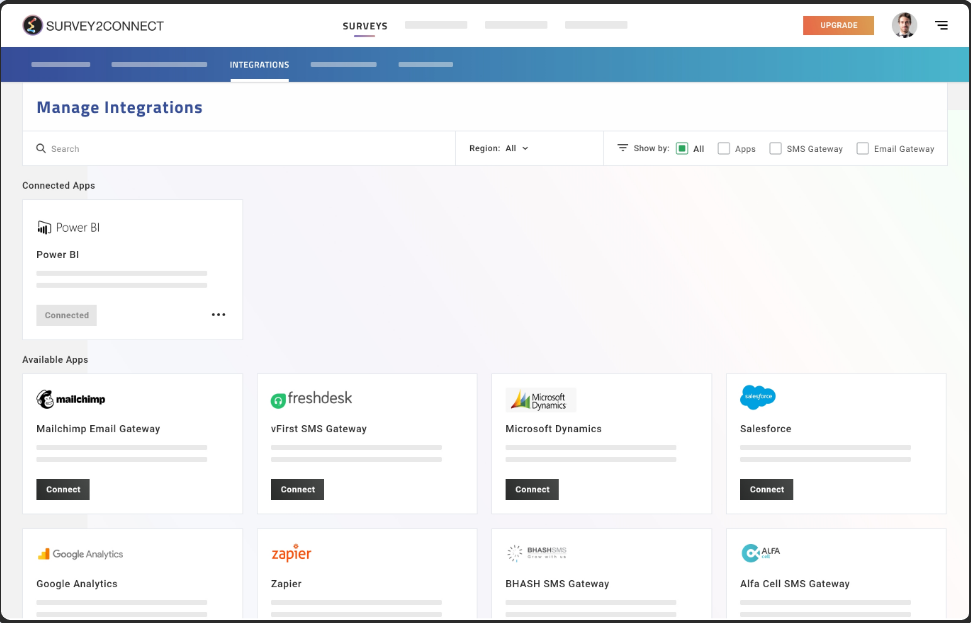Open the profile avatar menu
Screen dimensions: 971x623
coord(904,25)
